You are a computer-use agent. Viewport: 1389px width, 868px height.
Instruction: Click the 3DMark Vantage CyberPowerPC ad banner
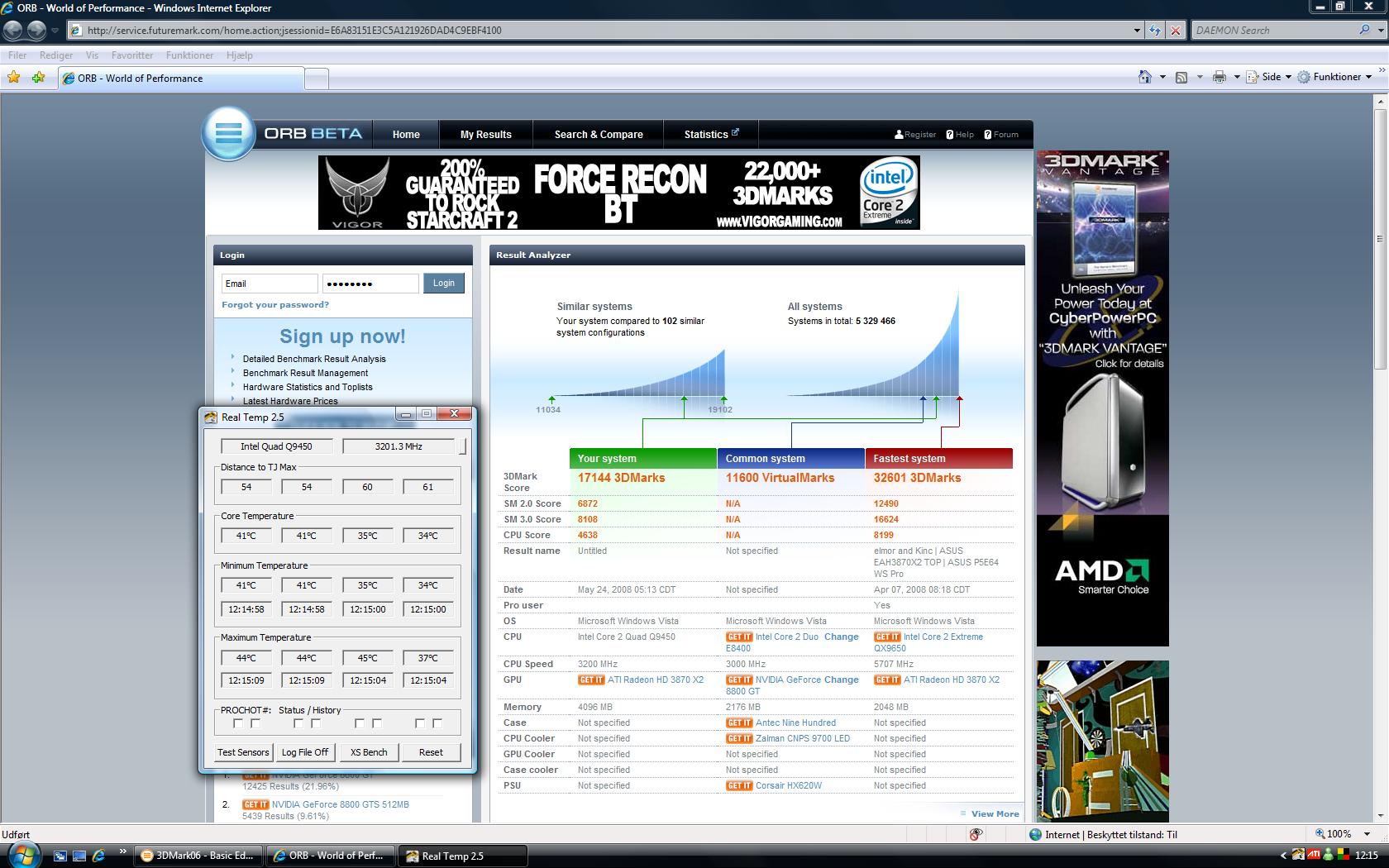(x=1103, y=398)
